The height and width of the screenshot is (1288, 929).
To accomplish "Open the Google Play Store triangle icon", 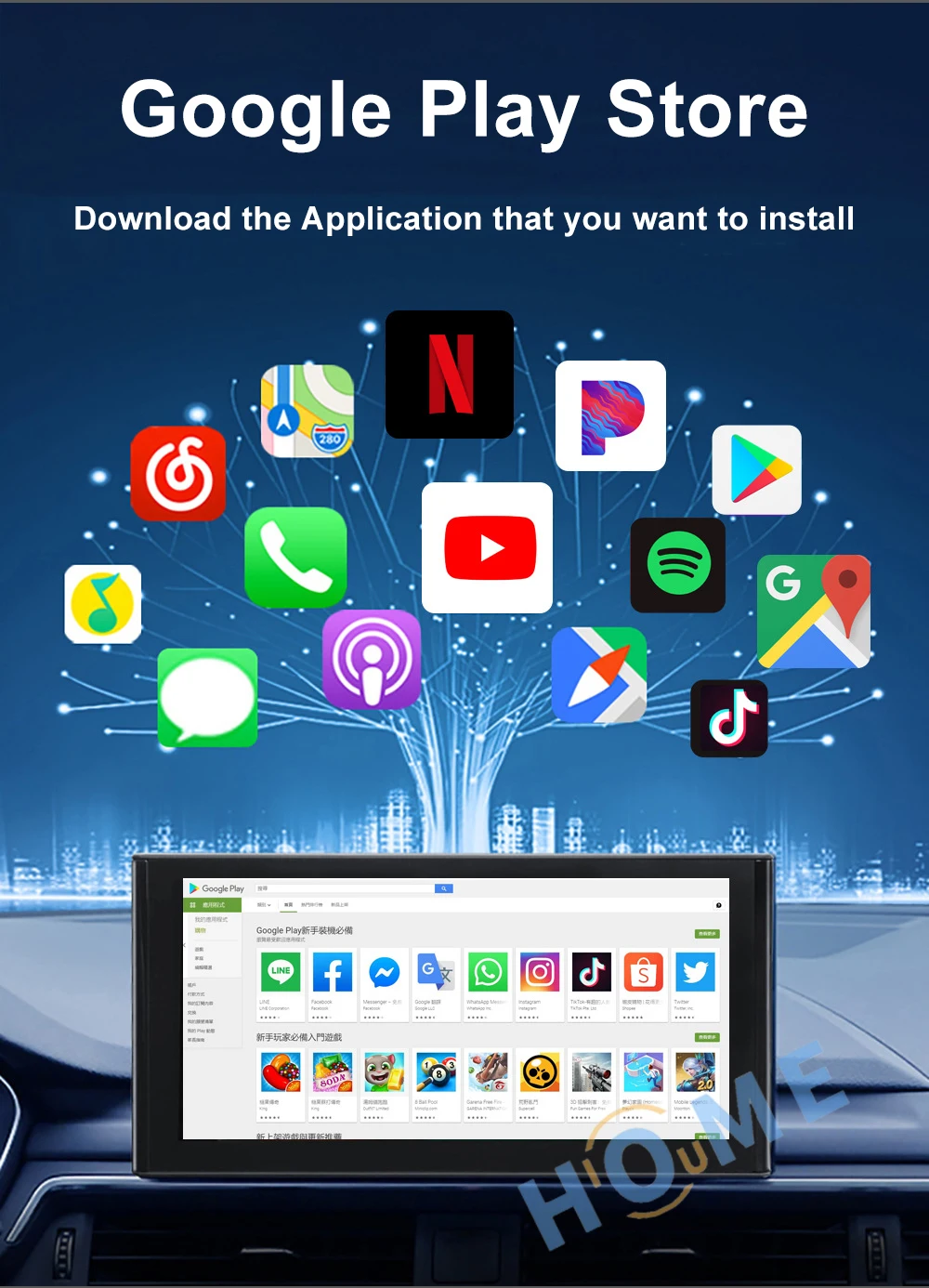I will coord(757,467).
